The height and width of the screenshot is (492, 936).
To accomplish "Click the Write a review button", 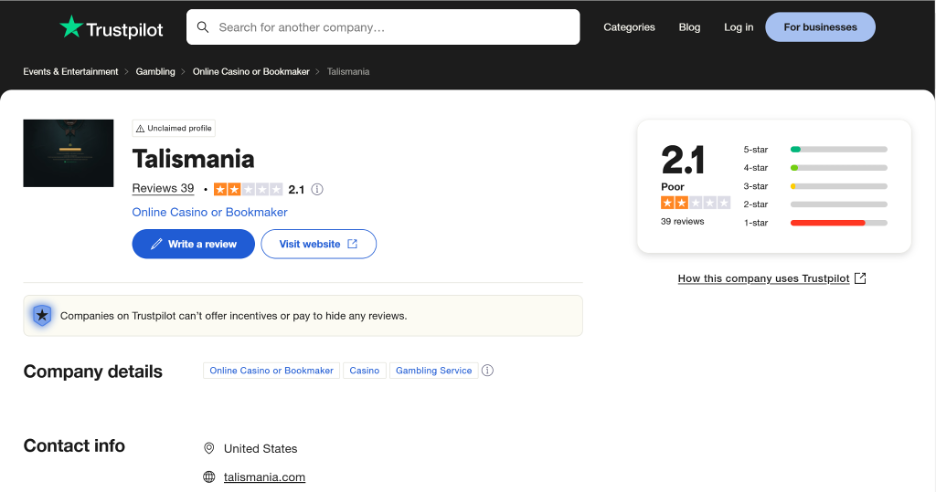I will point(193,244).
